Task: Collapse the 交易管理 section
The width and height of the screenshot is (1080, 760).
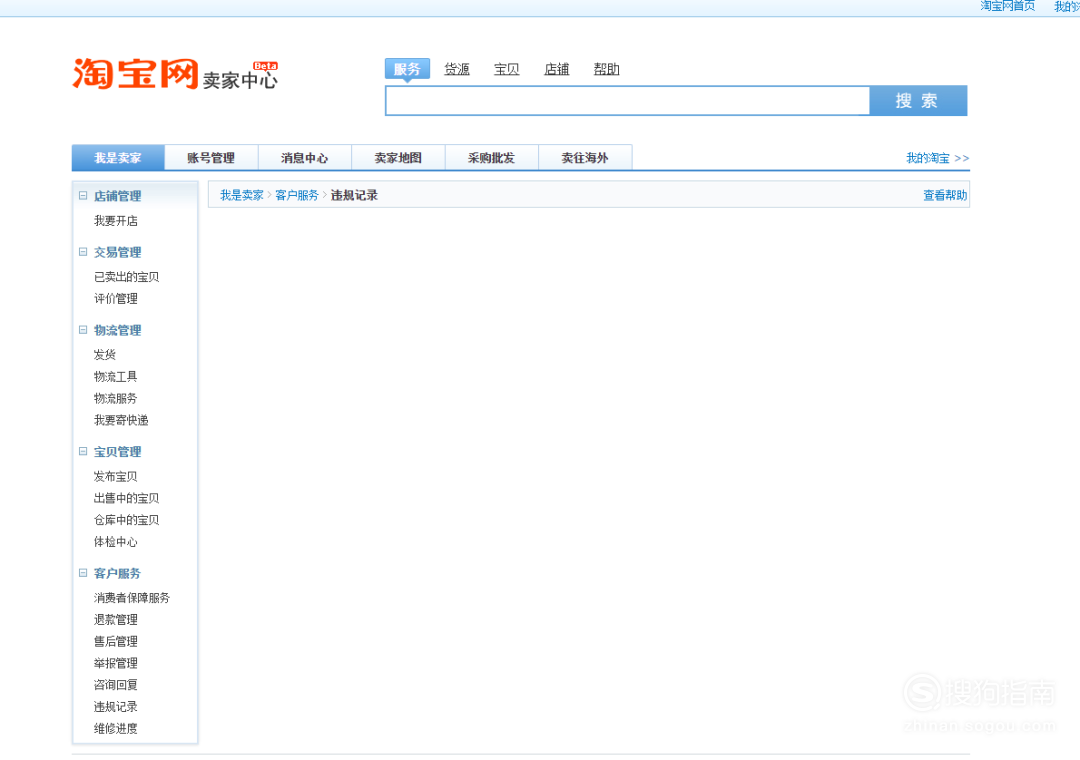Action: [x=83, y=252]
